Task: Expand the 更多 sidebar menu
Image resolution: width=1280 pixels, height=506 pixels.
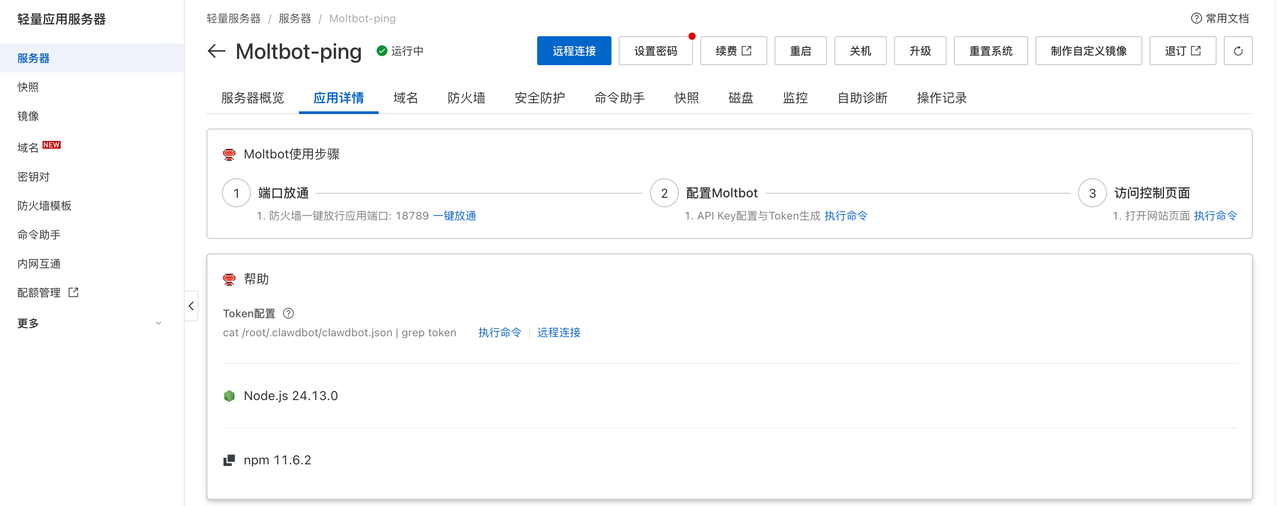Action: (91, 323)
